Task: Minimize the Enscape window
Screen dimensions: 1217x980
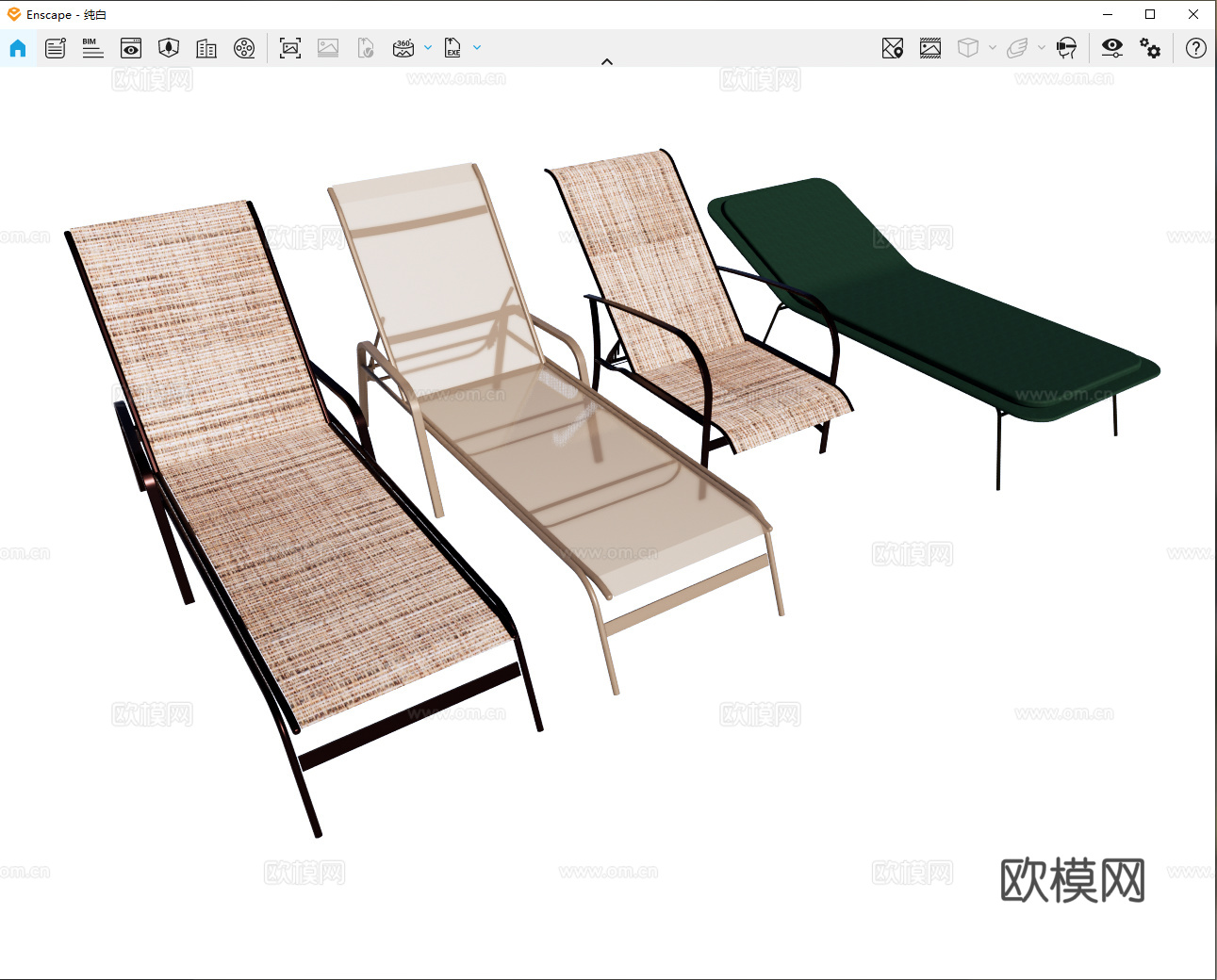Action: tap(1108, 14)
